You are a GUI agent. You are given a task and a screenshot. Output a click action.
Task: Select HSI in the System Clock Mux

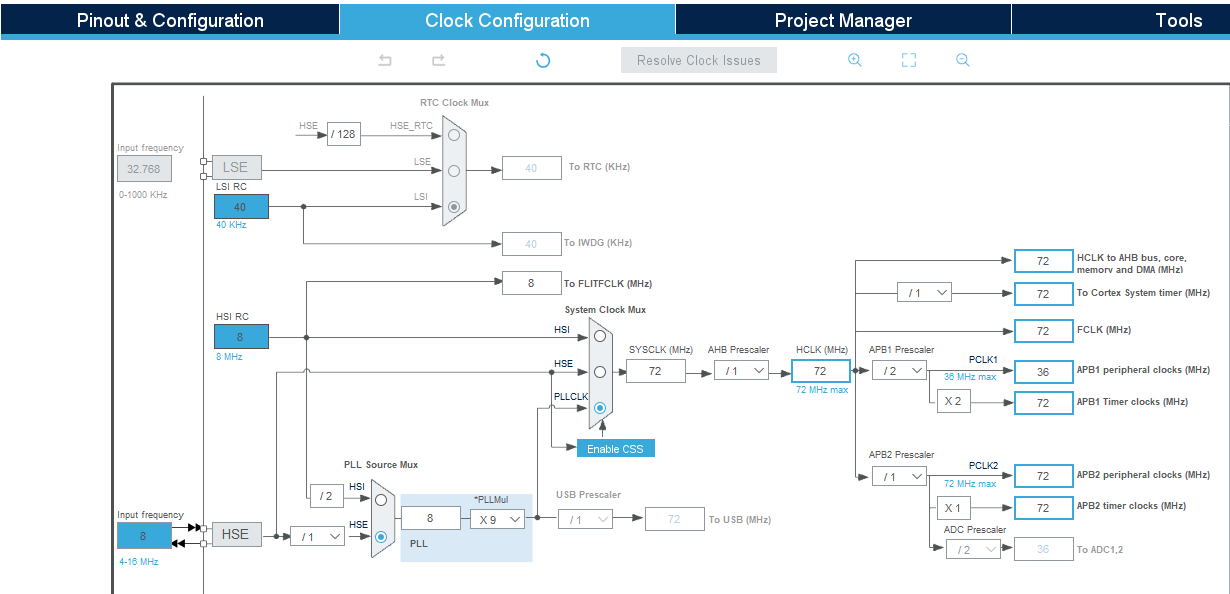[x=600, y=336]
